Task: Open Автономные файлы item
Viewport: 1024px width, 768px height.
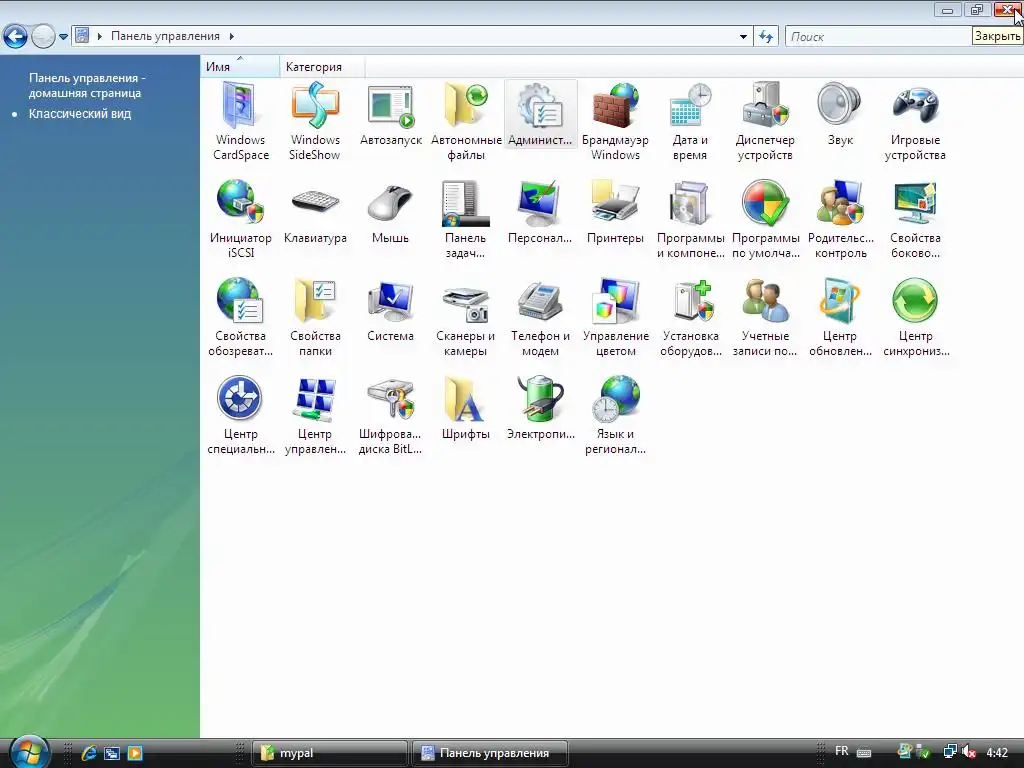Action: click(466, 121)
